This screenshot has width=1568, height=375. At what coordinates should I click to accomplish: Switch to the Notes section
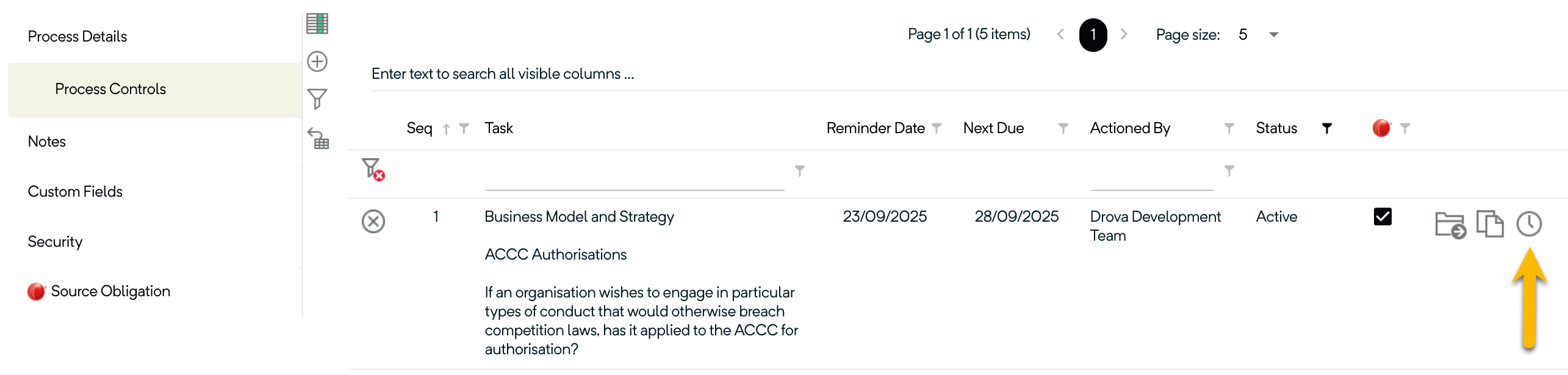point(47,142)
